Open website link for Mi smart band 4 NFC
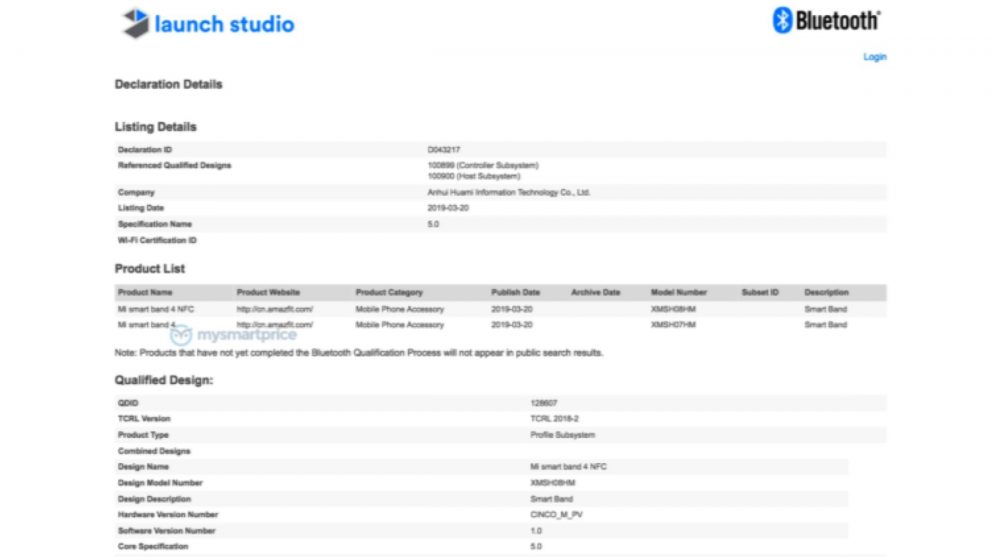Image resolution: width=1000 pixels, height=560 pixels. [275, 310]
